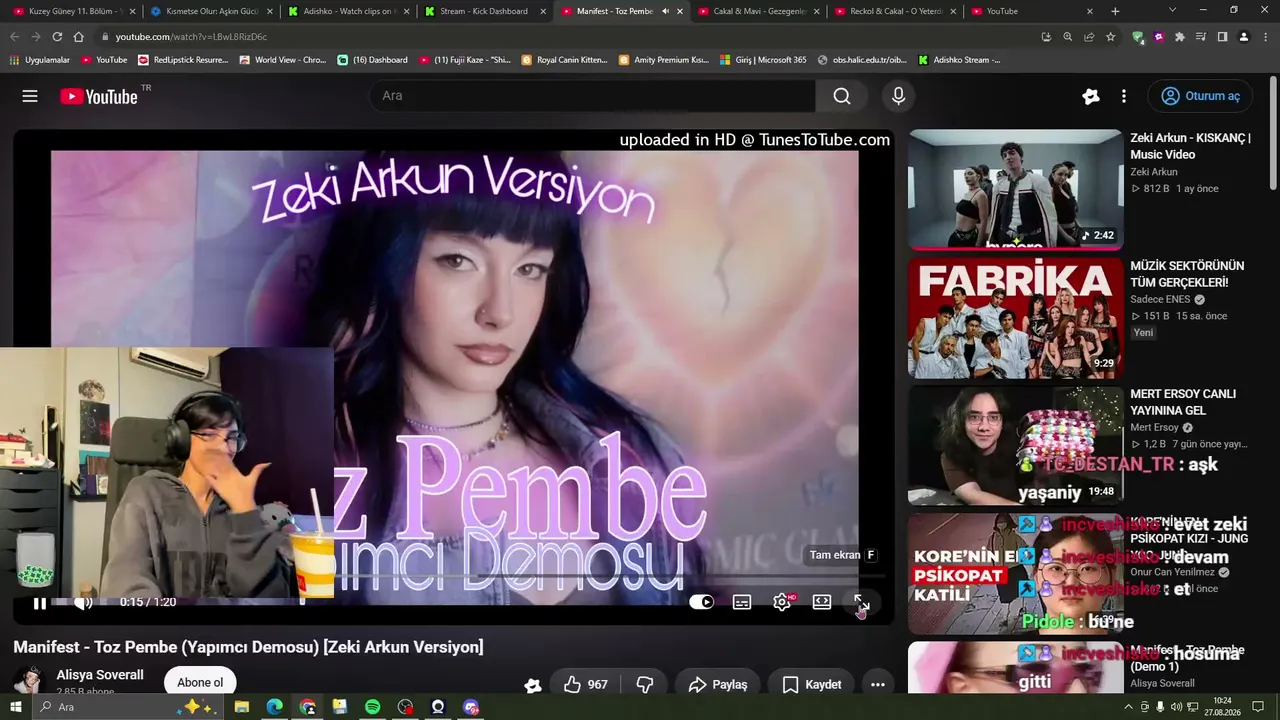Open more actions under the video
The height and width of the screenshot is (720, 1280).
point(878,684)
